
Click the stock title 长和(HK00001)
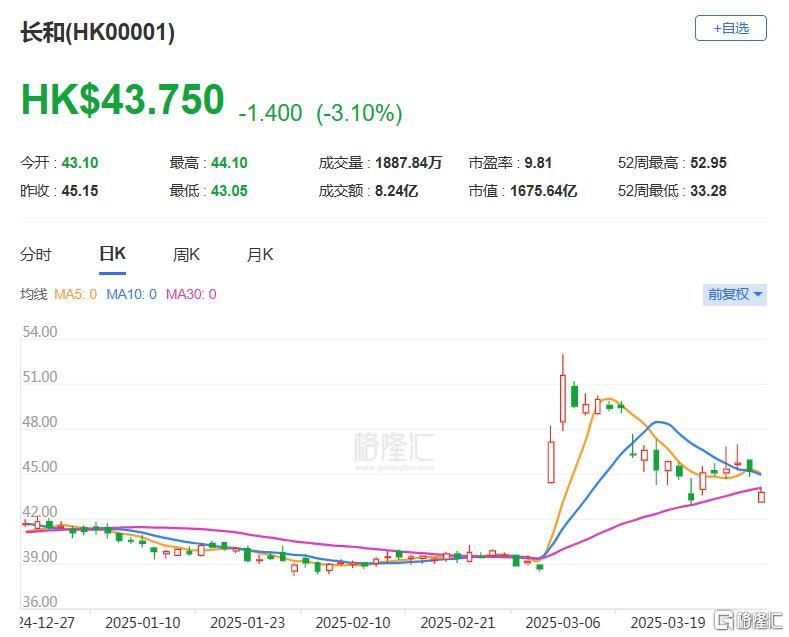pos(98,33)
